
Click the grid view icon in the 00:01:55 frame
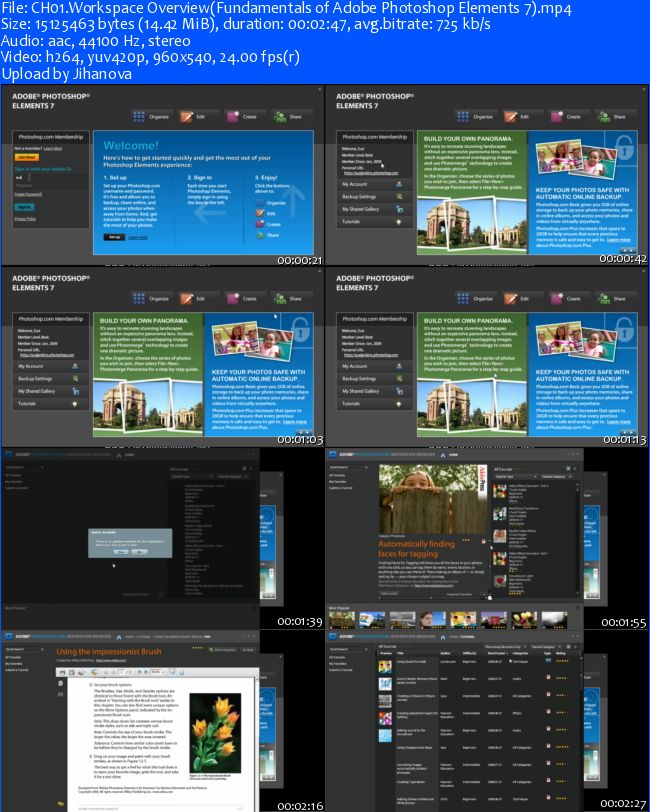pos(568,469)
